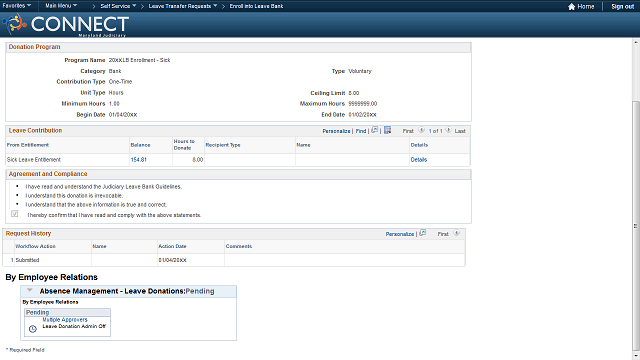The image size is (640, 360).
Task: Click Action Date column header
Action: tap(172, 246)
